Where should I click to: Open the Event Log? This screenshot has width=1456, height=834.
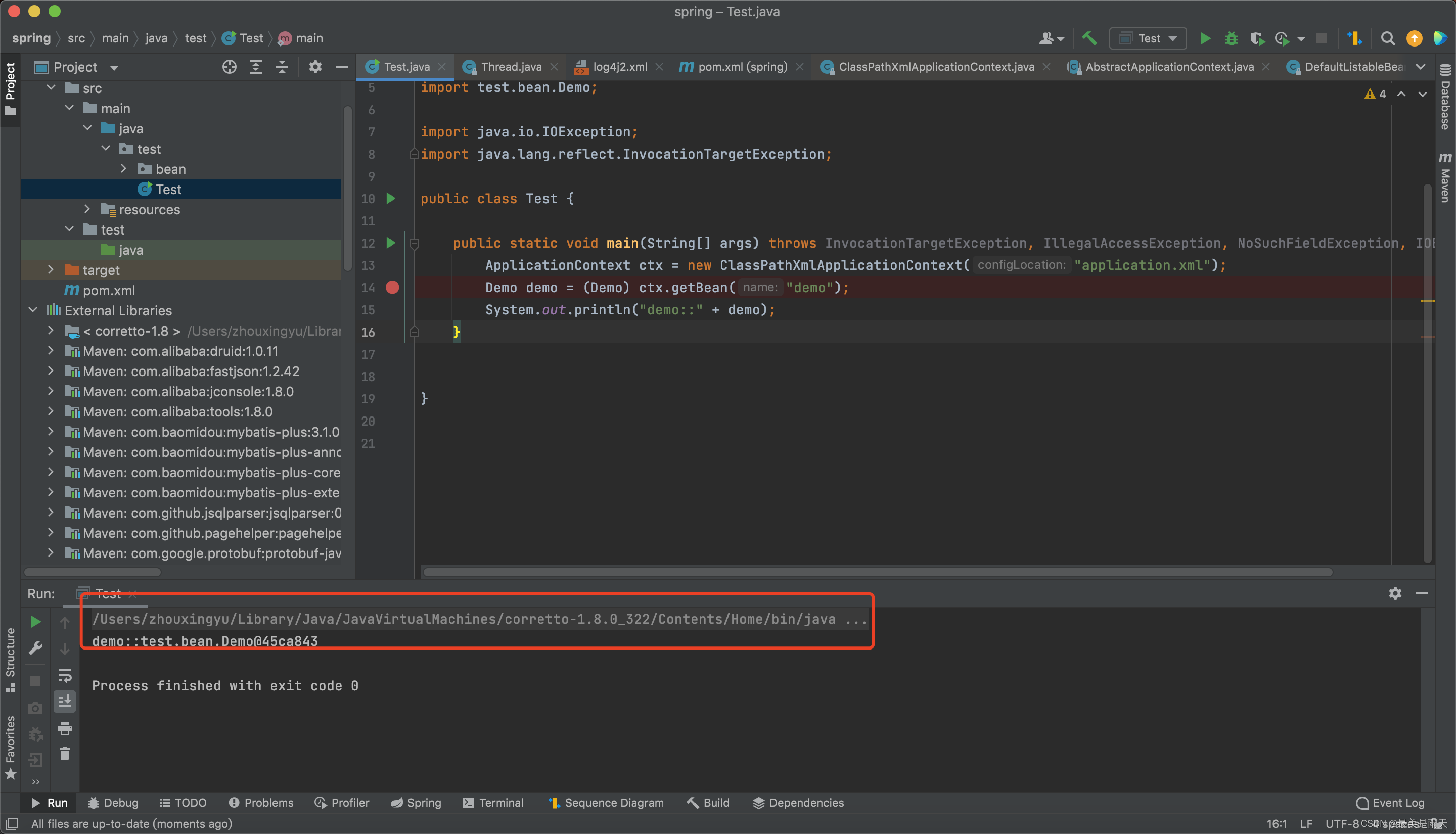pyautogui.click(x=1390, y=803)
